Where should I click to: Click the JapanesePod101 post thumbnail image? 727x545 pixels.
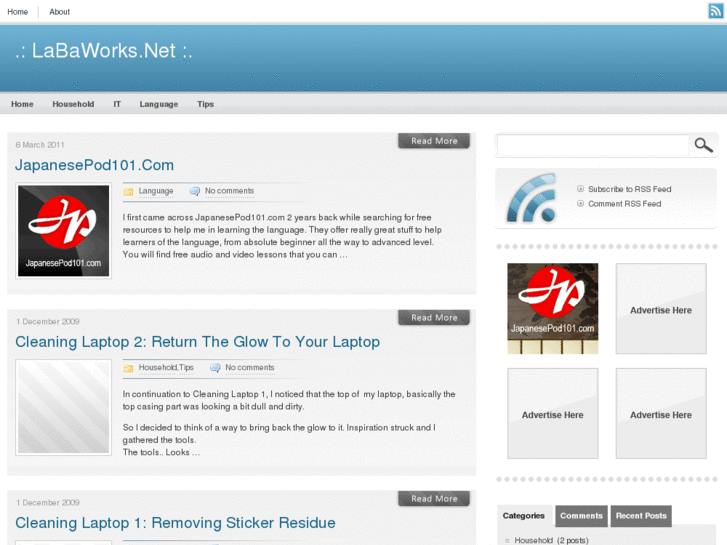tap(64, 231)
